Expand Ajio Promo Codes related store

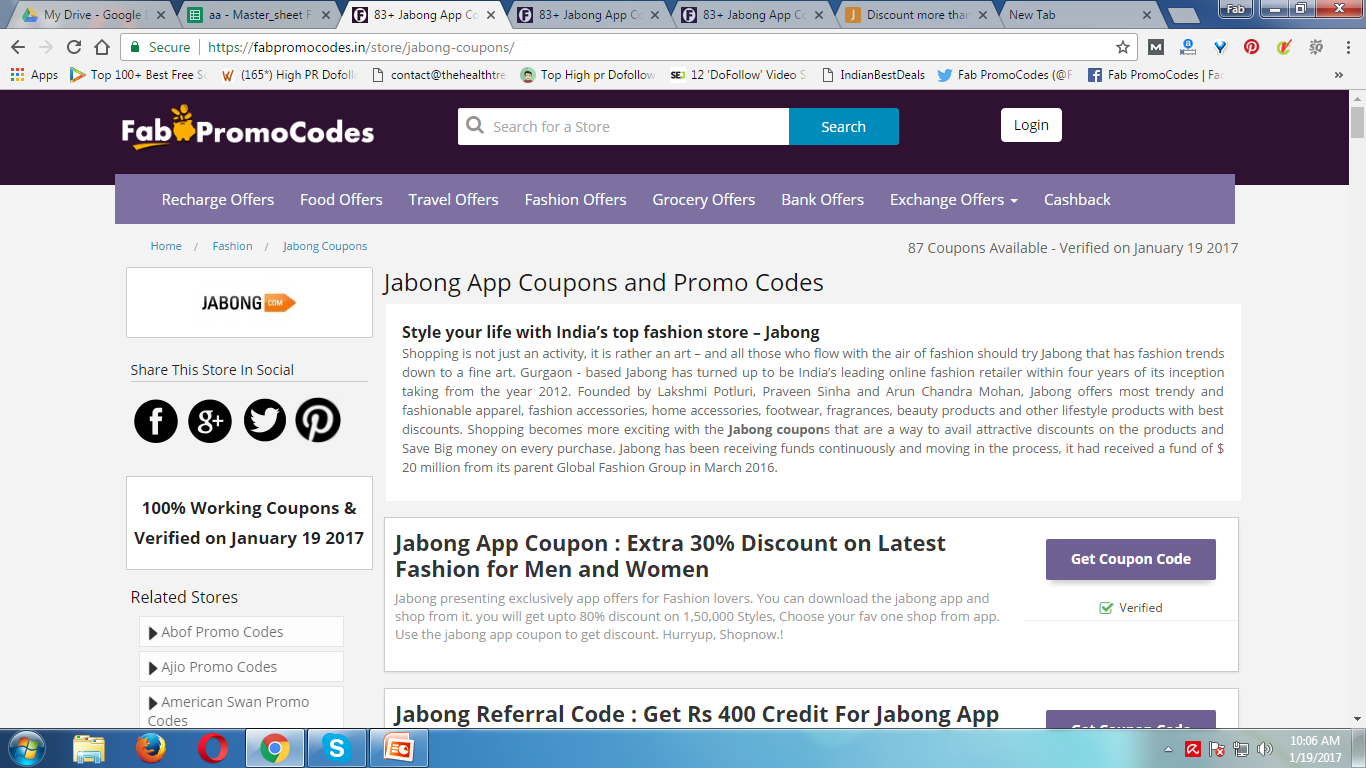coord(241,667)
